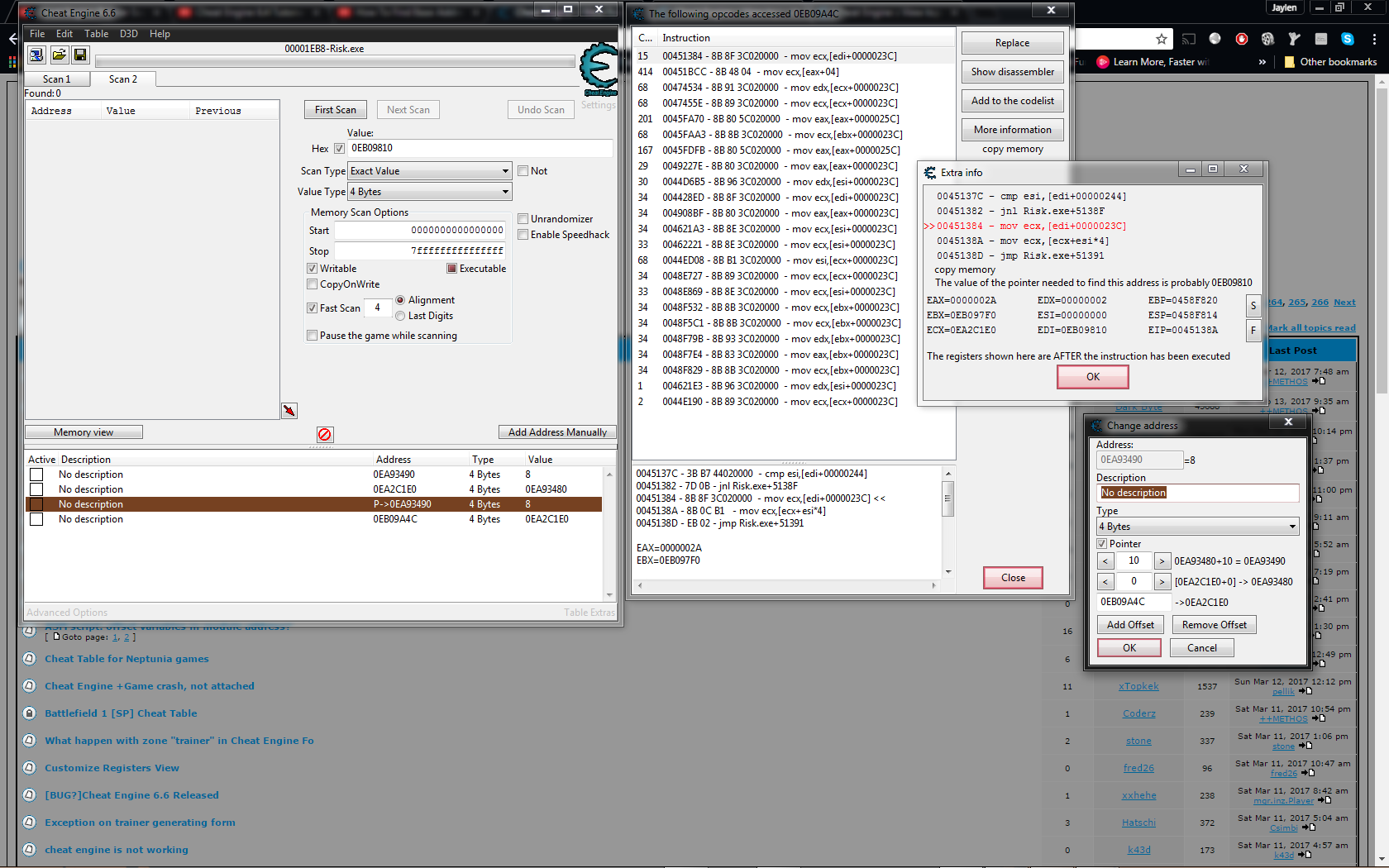This screenshot has height=868, width=1389.
Task: Enable the Not checkbox
Action: [523, 171]
